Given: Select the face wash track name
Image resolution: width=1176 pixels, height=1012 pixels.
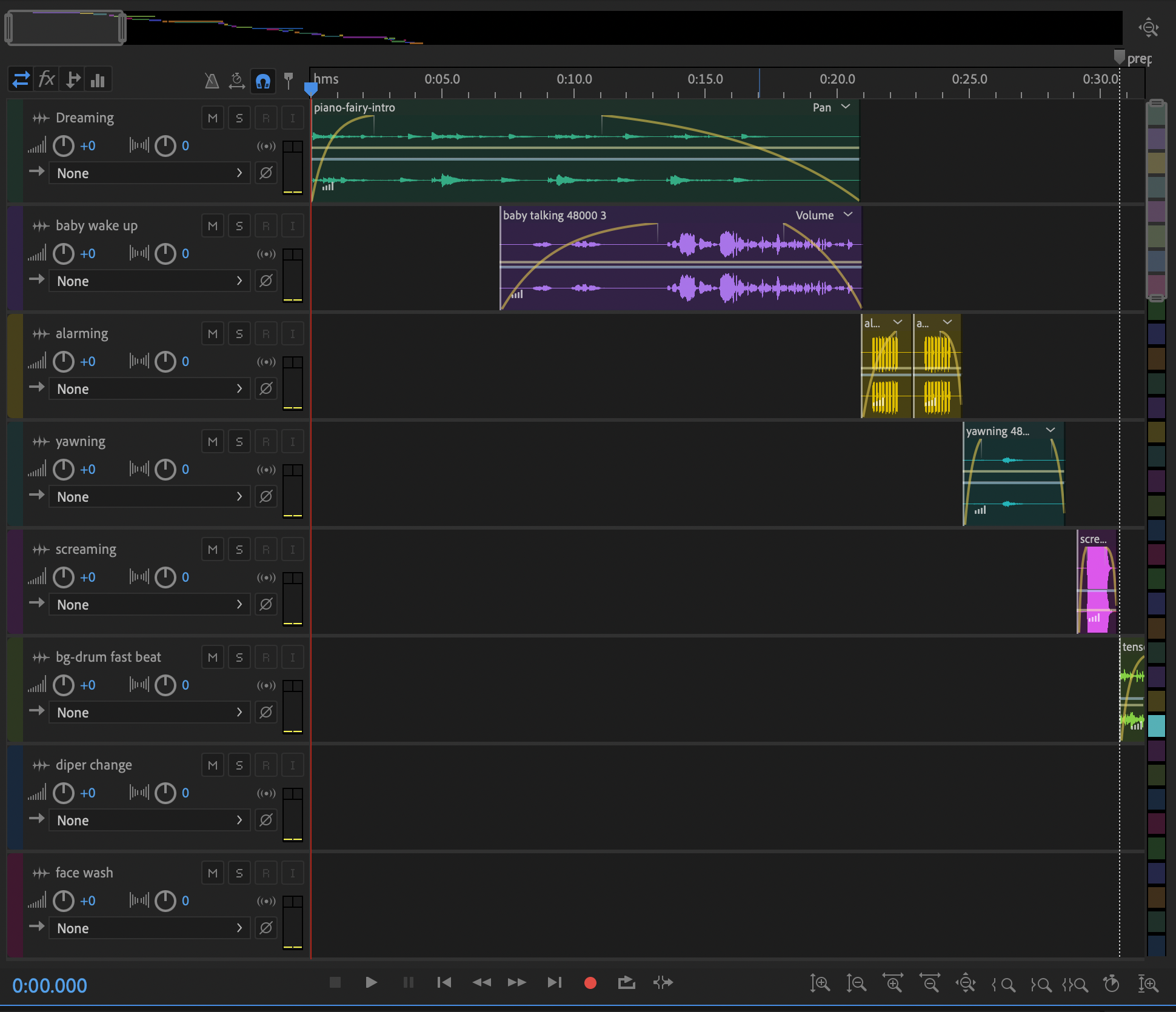Looking at the screenshot, I should 84,873.
